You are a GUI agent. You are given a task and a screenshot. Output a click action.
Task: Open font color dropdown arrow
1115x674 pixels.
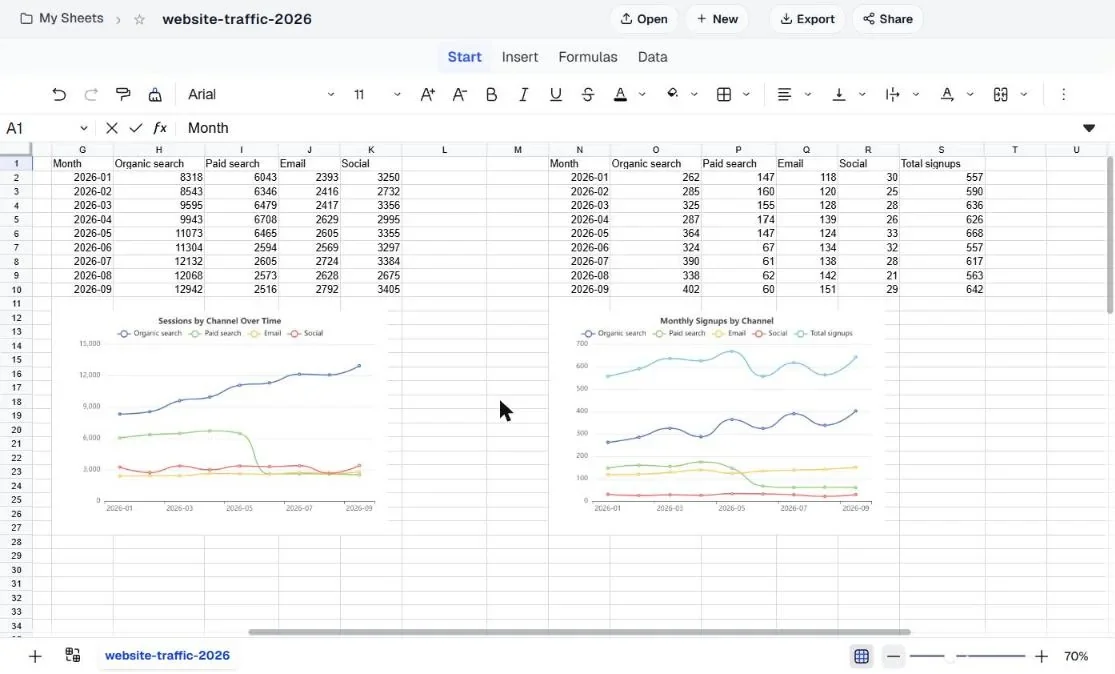tap(642, 95)
